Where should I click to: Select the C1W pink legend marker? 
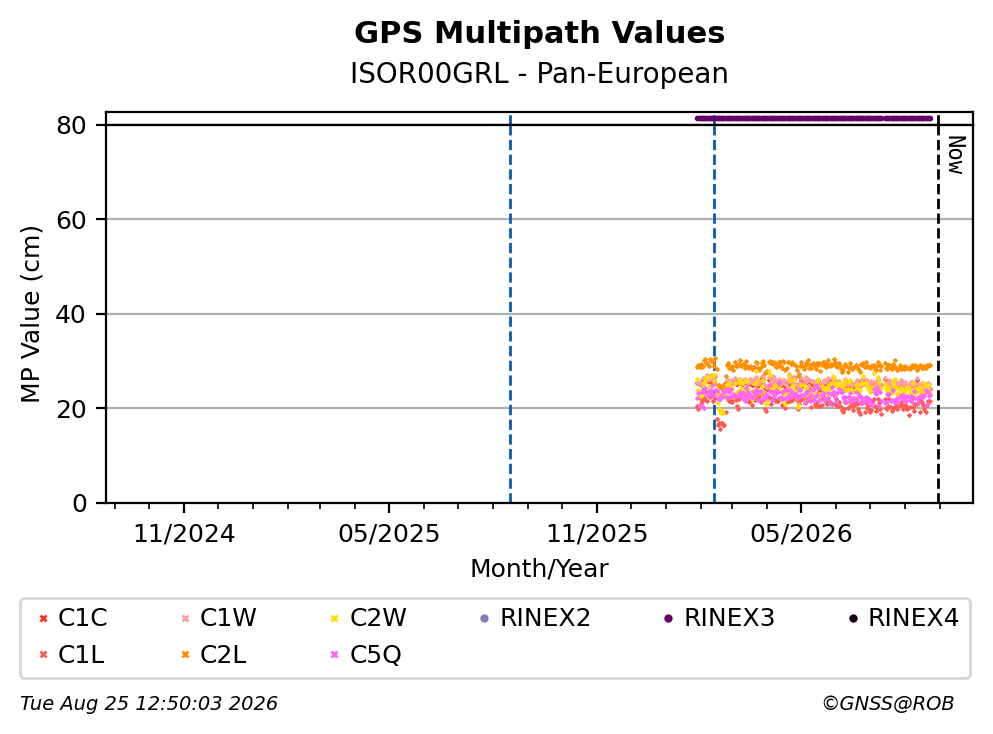click(186, 618)
